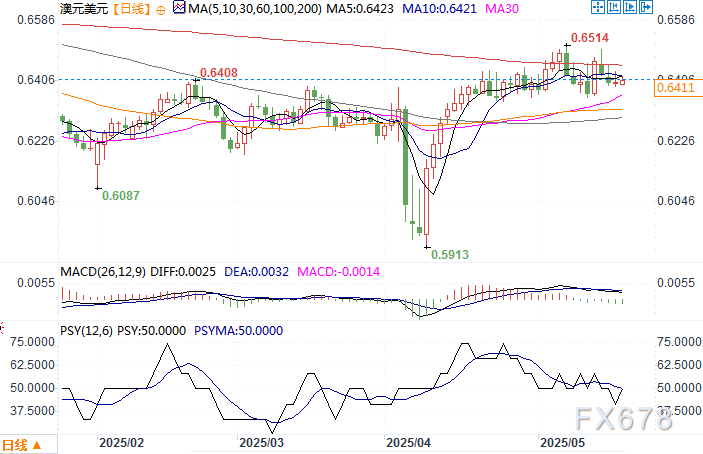Screen dimensions: 703x454
Task: Open the 日线 period selector at bottom left
Action: point(22,445)
